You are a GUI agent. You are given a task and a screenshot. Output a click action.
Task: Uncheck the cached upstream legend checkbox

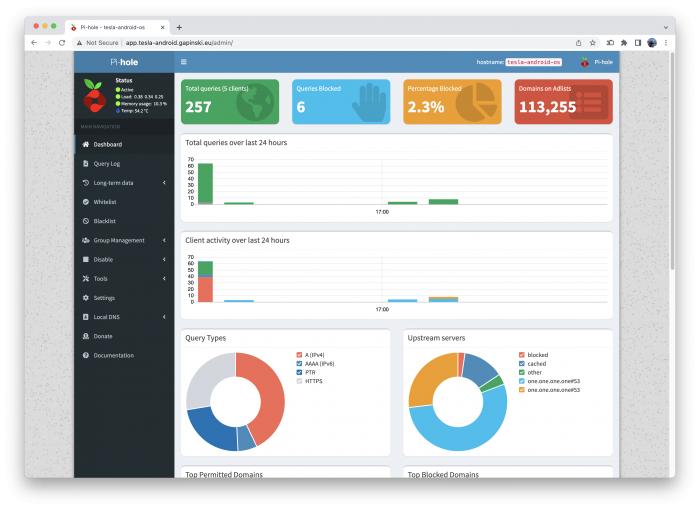click(521, 364)
